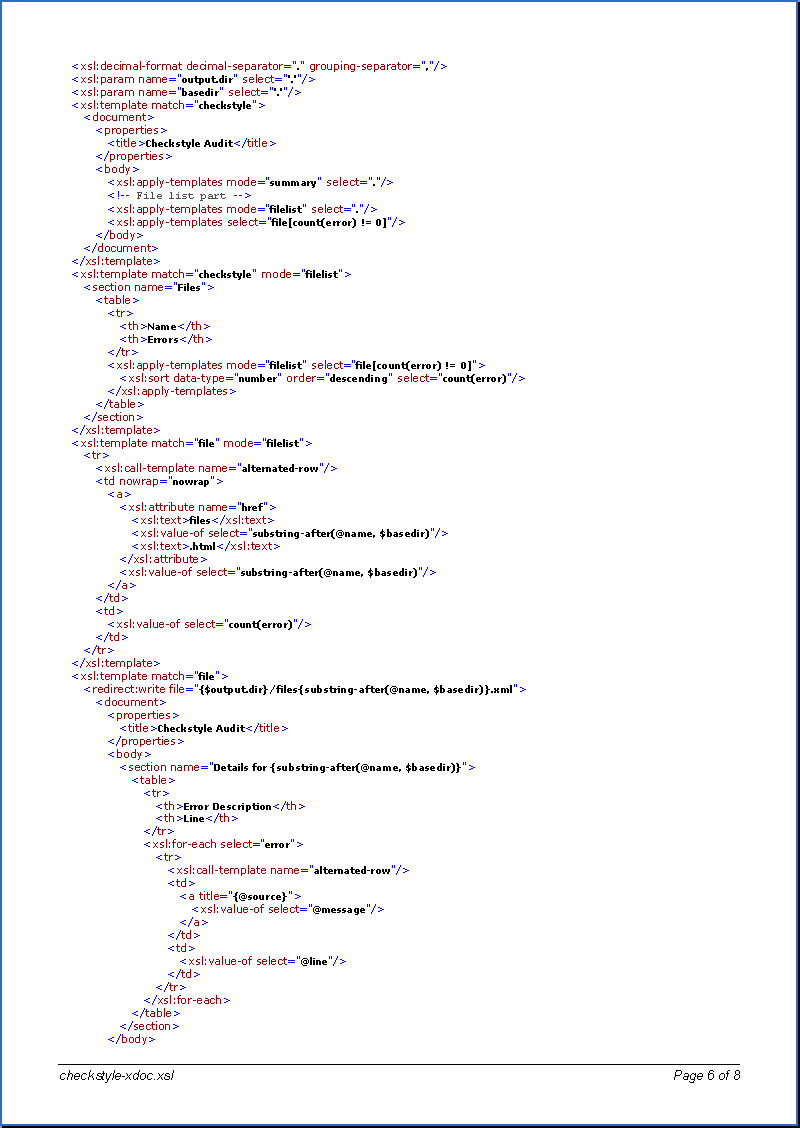Click the section name="Files" tag
Viewport: 800px width, 1128px height.
149,287
